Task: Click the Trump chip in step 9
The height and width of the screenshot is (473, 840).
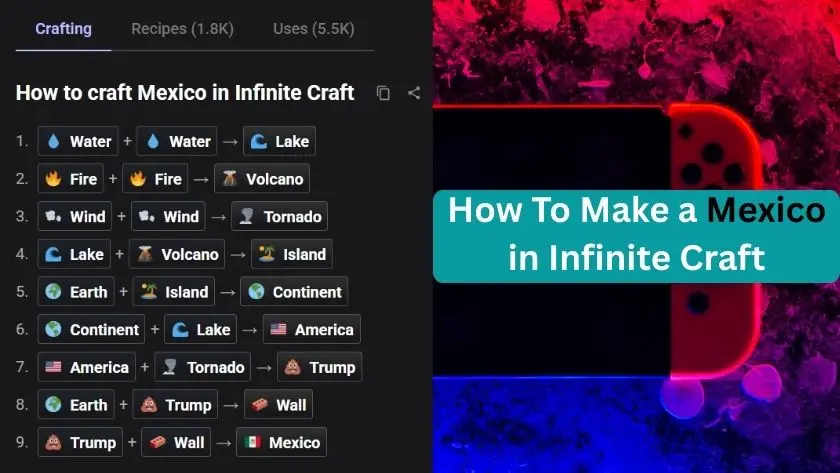Action: tap(80, 442)
